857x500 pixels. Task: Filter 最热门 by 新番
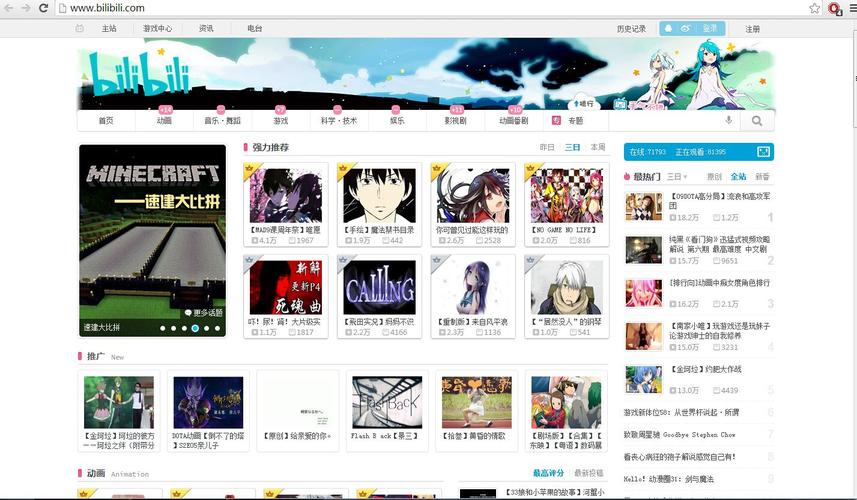pos(762,177)
